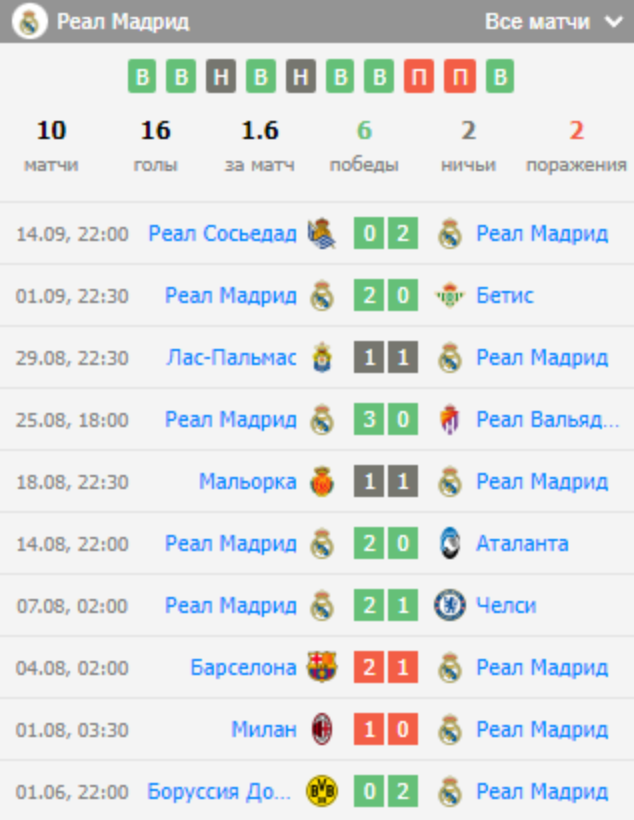Screen dimensions: 634x820
Task: Click the Mallorca team crest
Action: click(x=322, y=482)
